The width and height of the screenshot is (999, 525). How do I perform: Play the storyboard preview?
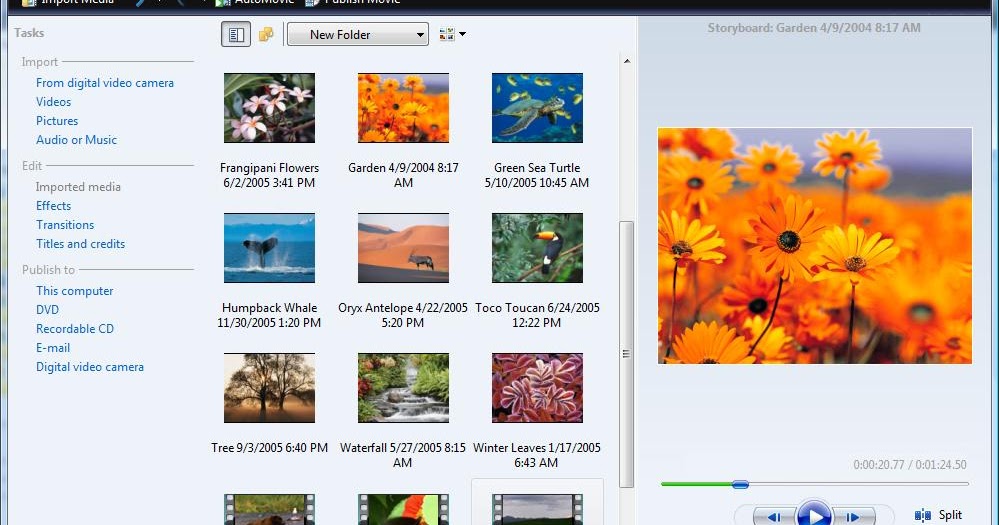(x=814, y=514)
